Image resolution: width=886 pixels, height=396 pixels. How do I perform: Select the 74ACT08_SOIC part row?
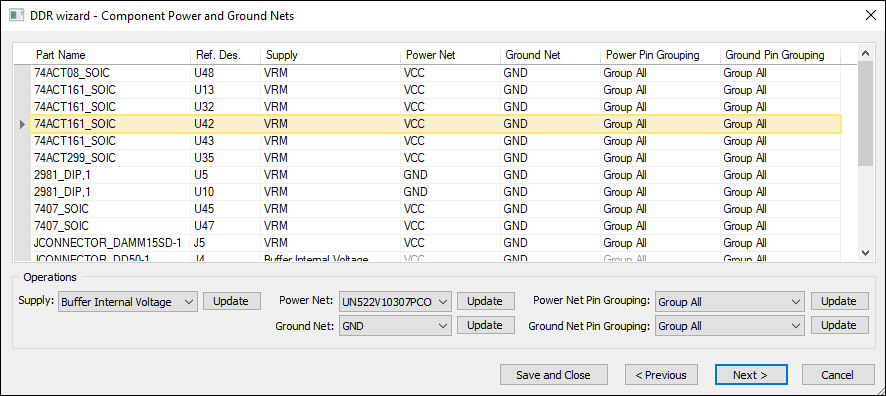[x=435, y=73]
